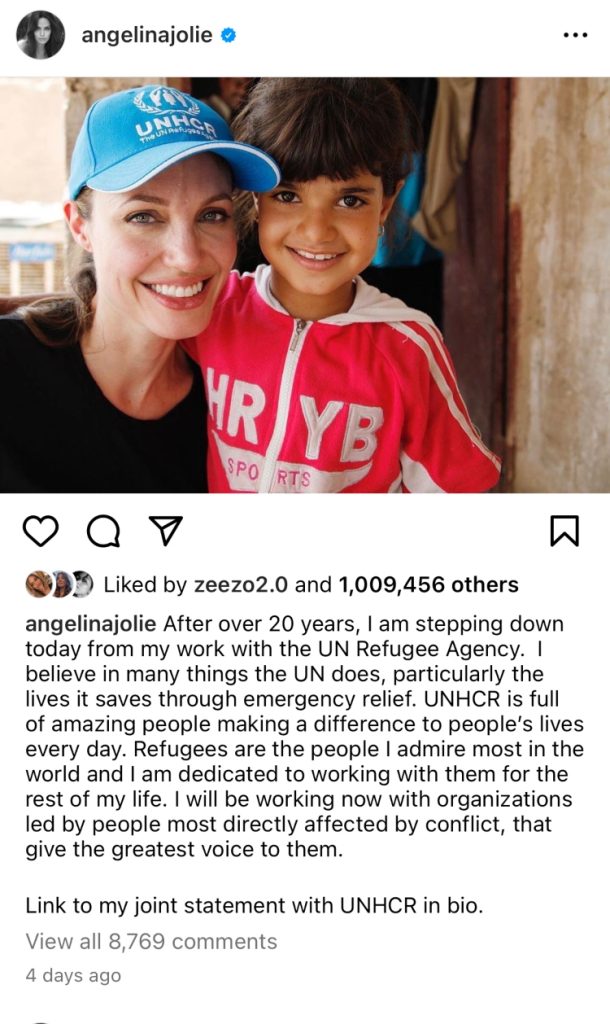This screenshot has width=610, height=1024.
Task: Save the post with the bookmark icon
Action: (x=565, y=531)
